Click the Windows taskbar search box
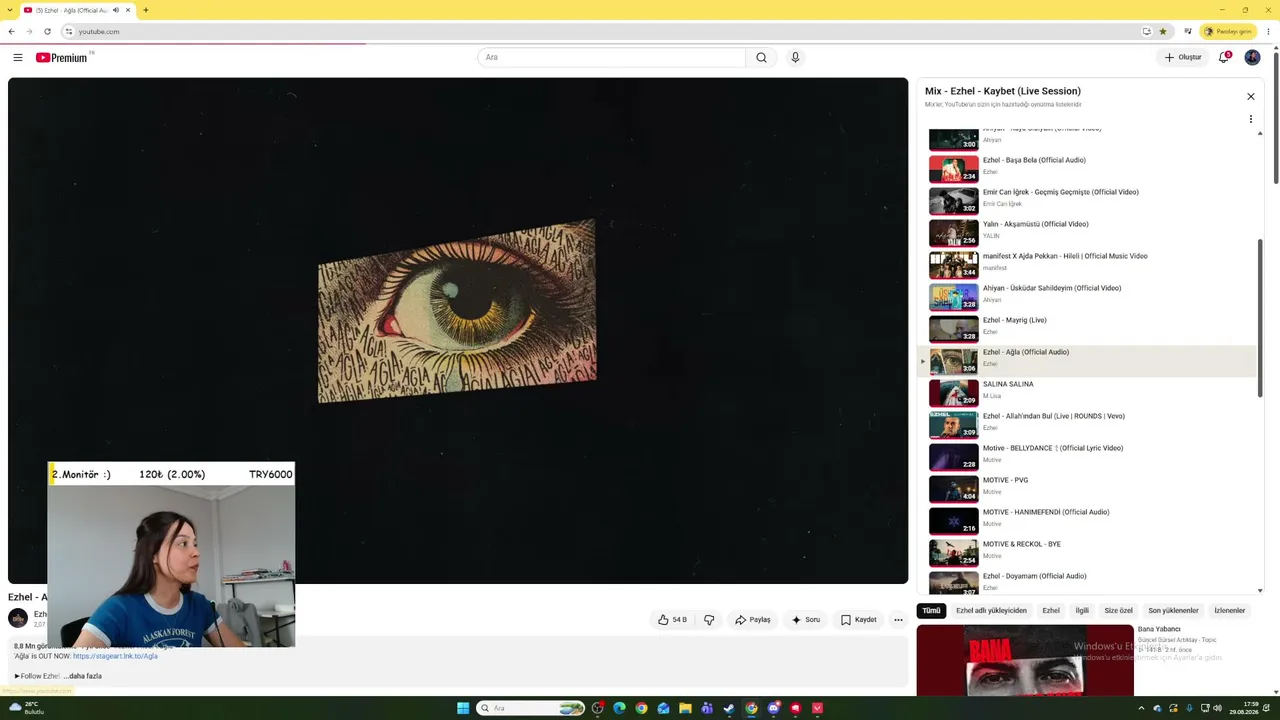Screen dimensions: 1280x720 531,708
